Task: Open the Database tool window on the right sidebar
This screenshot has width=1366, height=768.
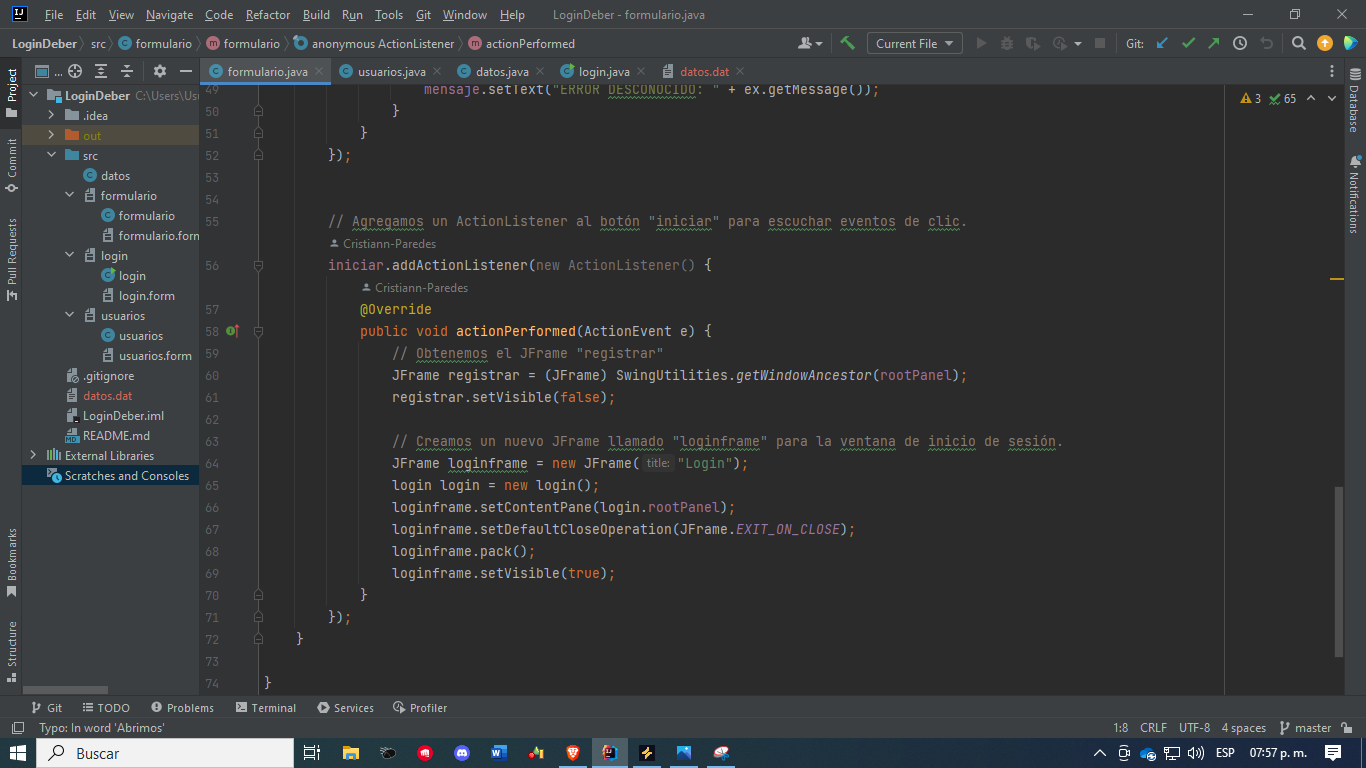Action: pos(1356,100)
